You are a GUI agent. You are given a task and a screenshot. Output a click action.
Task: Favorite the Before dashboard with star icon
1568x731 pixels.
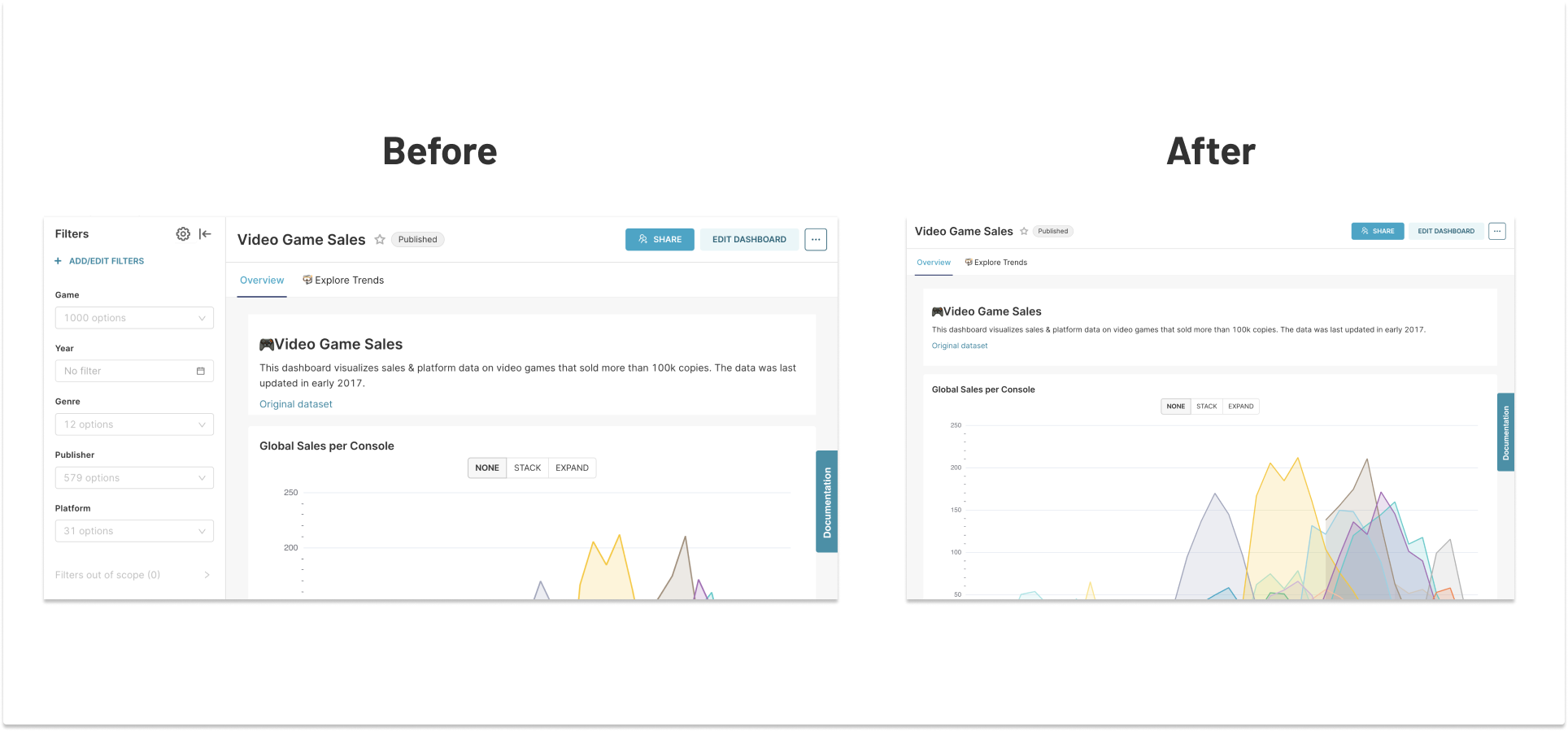pos(380,240)
